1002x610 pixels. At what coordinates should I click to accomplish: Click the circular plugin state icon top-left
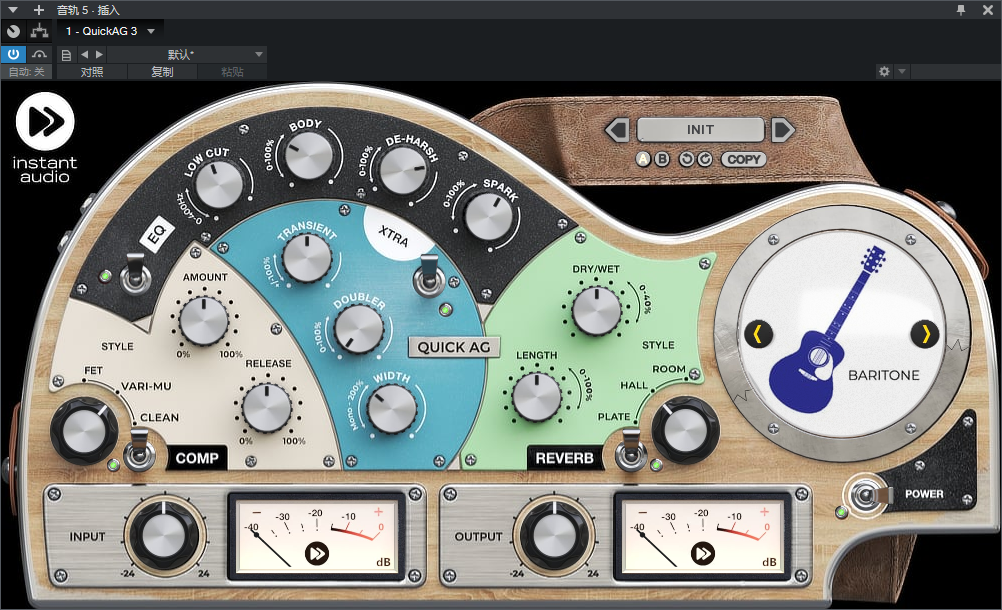[13, 31]
